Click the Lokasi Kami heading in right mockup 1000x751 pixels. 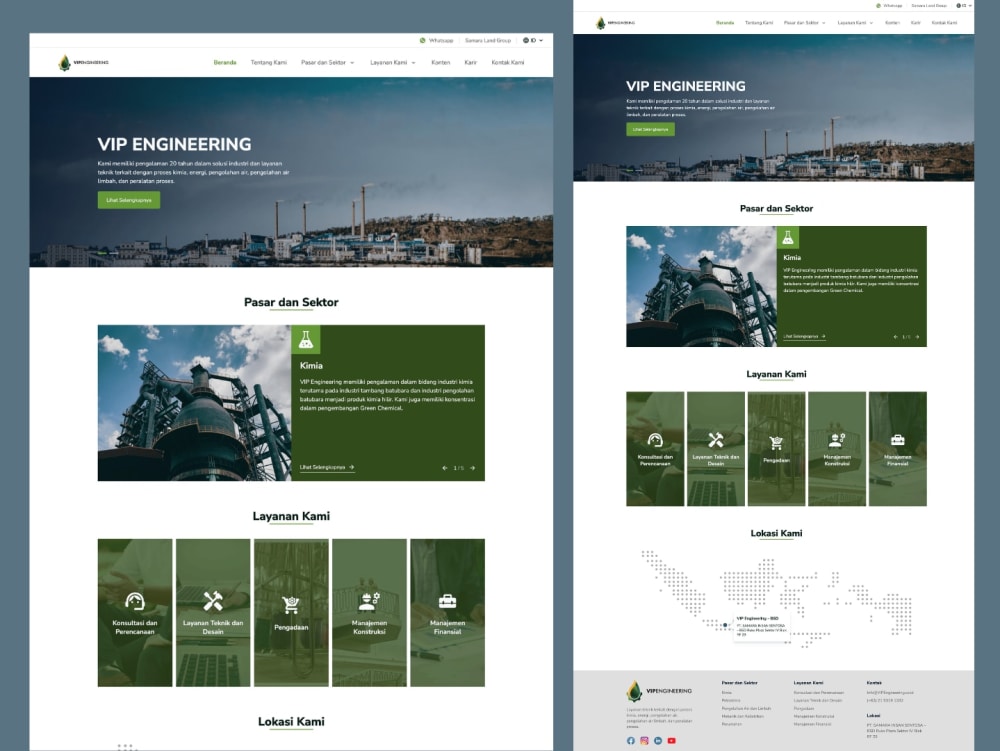tap(776, 533)
